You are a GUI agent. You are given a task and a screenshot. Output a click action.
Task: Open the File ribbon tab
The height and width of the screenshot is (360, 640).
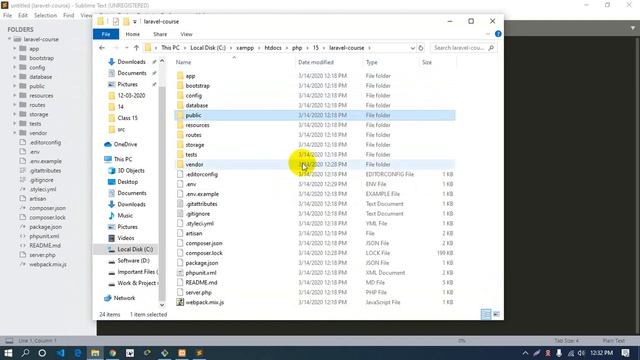point(106,34)
